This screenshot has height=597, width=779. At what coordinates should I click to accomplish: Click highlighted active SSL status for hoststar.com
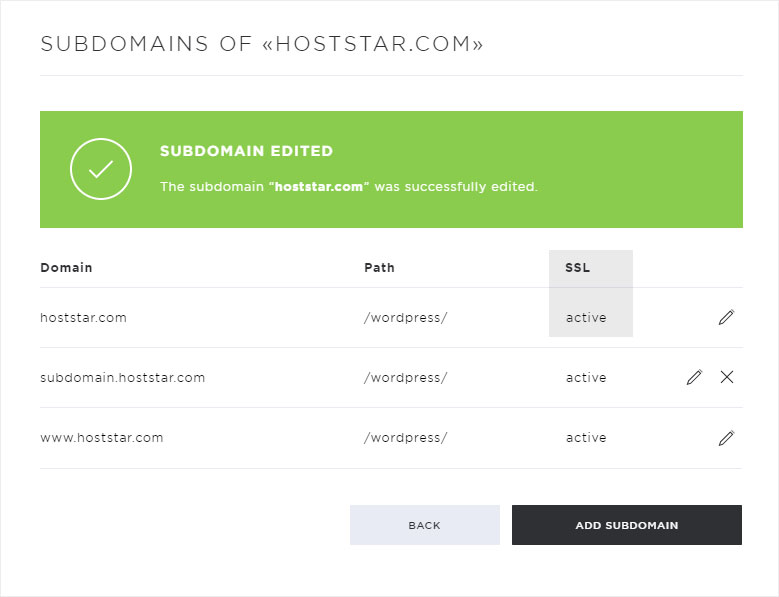pyautogui.click(x=586, y=318)
